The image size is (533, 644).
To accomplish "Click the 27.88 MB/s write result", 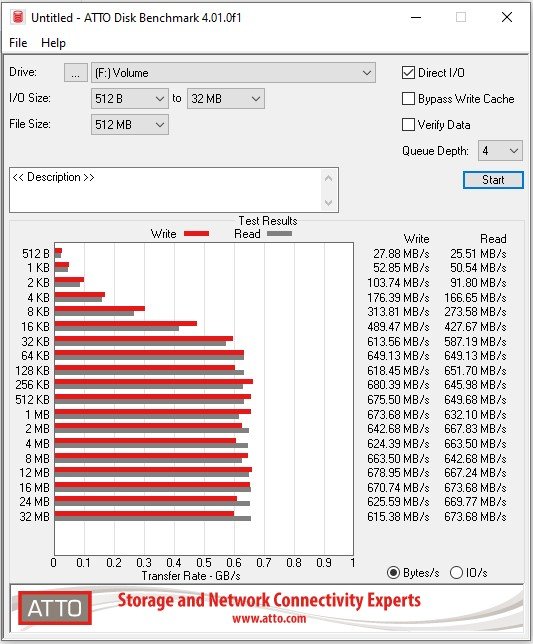I will pos(401,254).
